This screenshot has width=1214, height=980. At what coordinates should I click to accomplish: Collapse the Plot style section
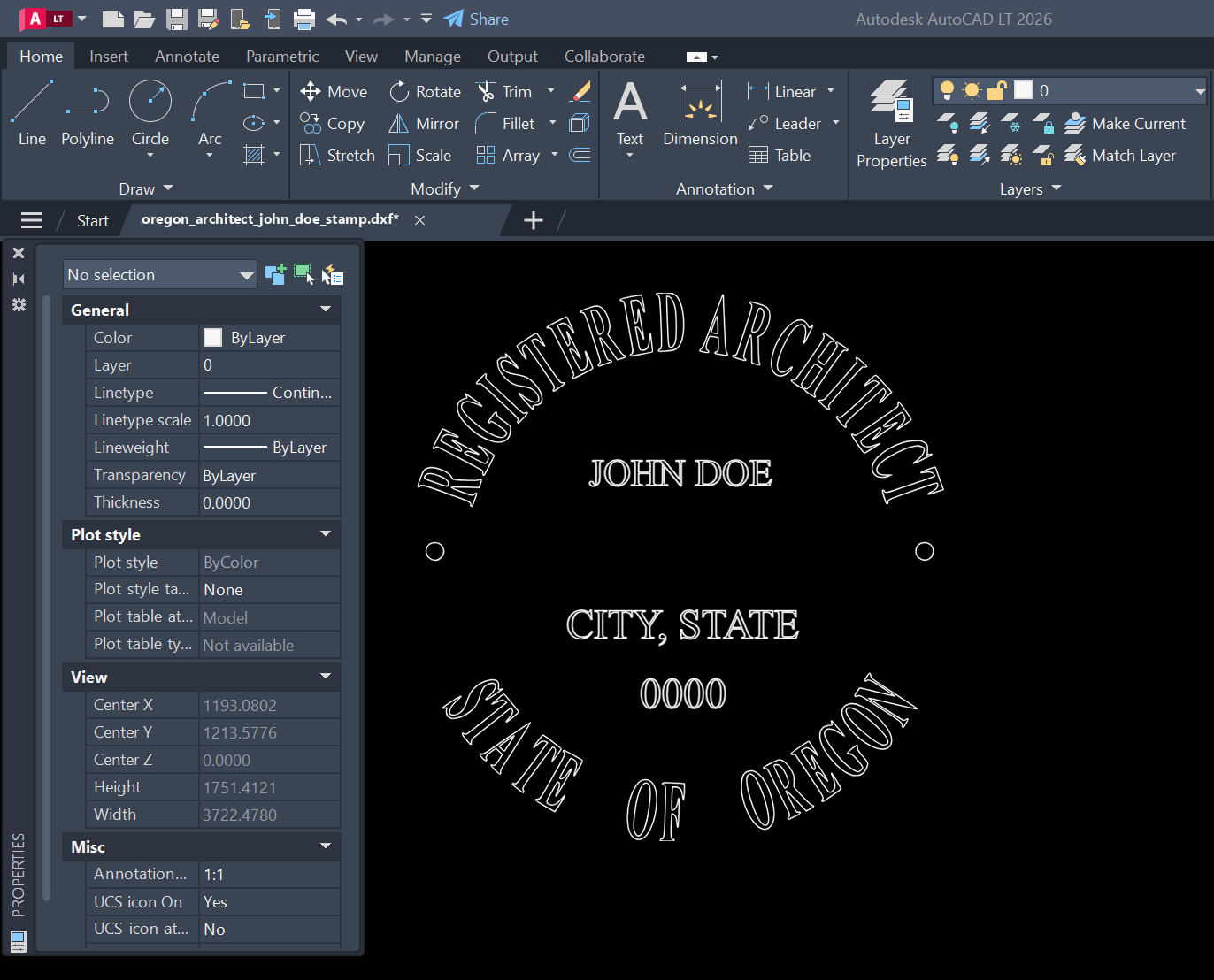point(326,533)
